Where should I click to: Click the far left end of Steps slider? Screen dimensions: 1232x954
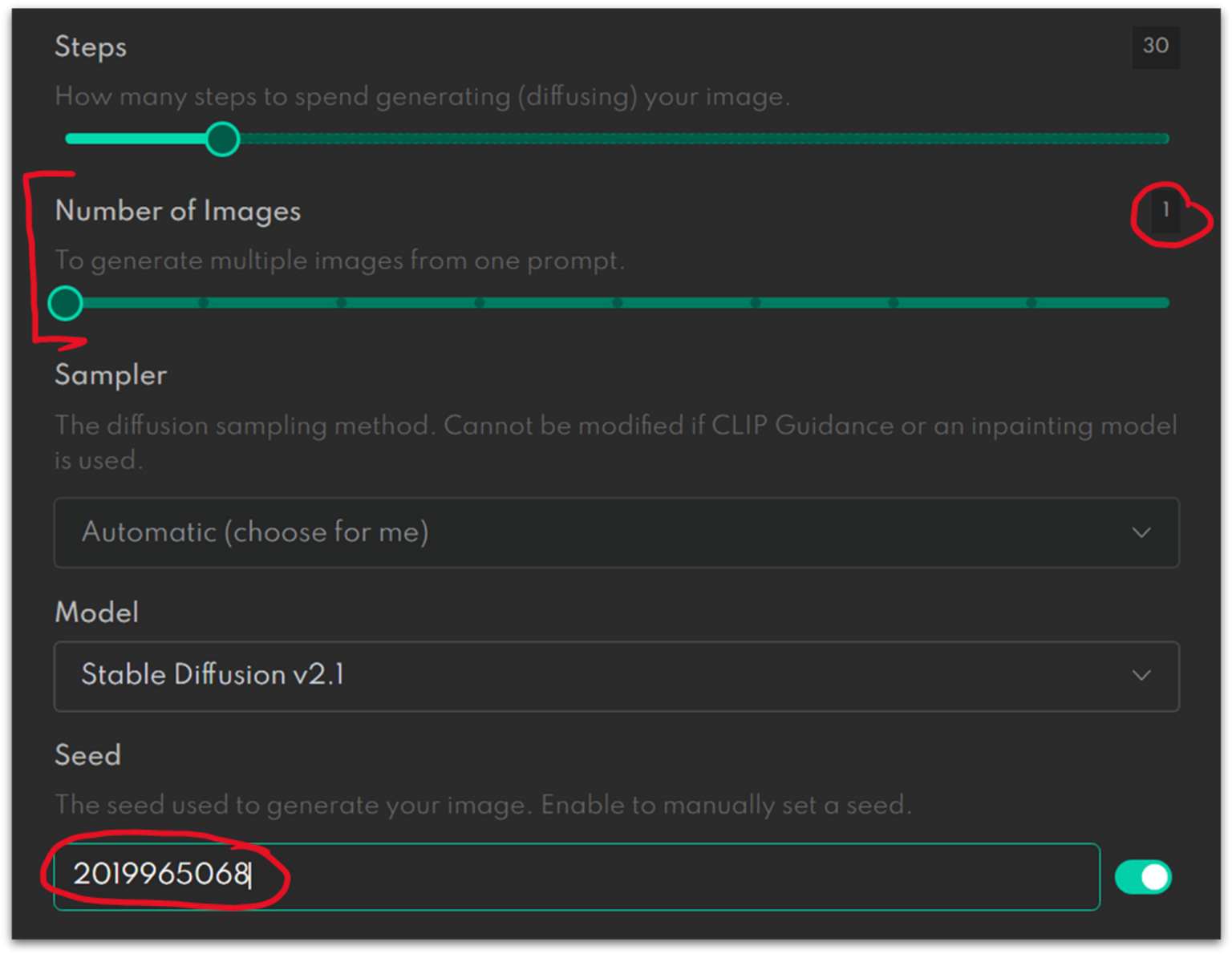click(x=69, y=139)
